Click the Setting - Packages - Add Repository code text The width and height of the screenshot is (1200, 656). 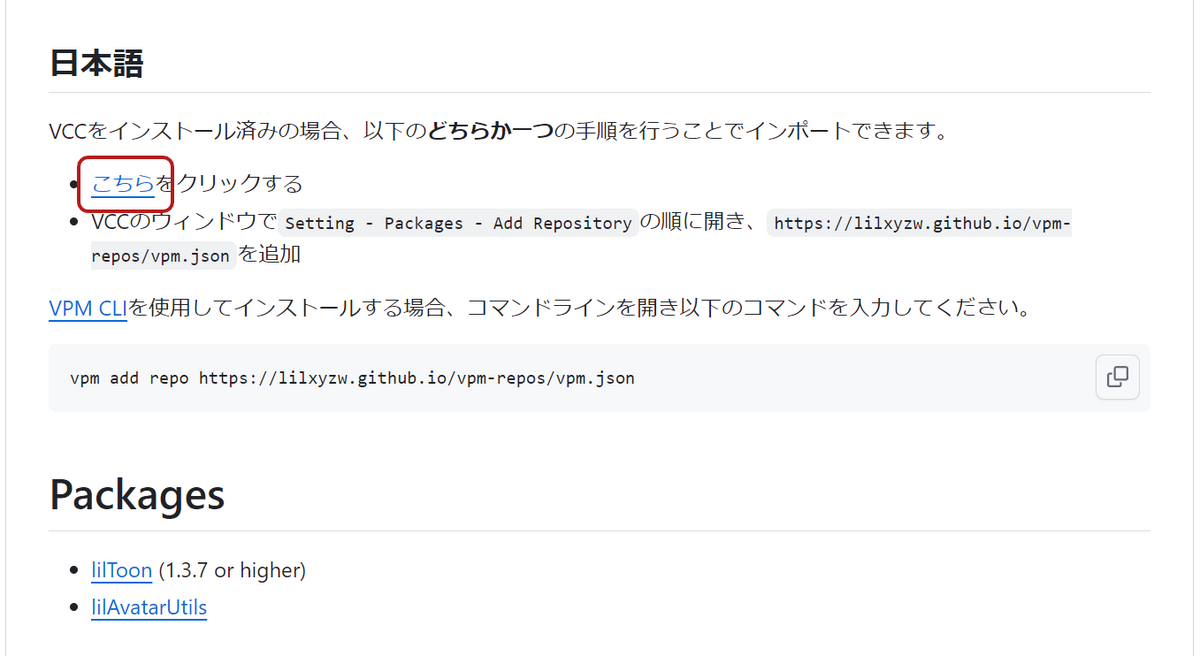coord(459,223)
